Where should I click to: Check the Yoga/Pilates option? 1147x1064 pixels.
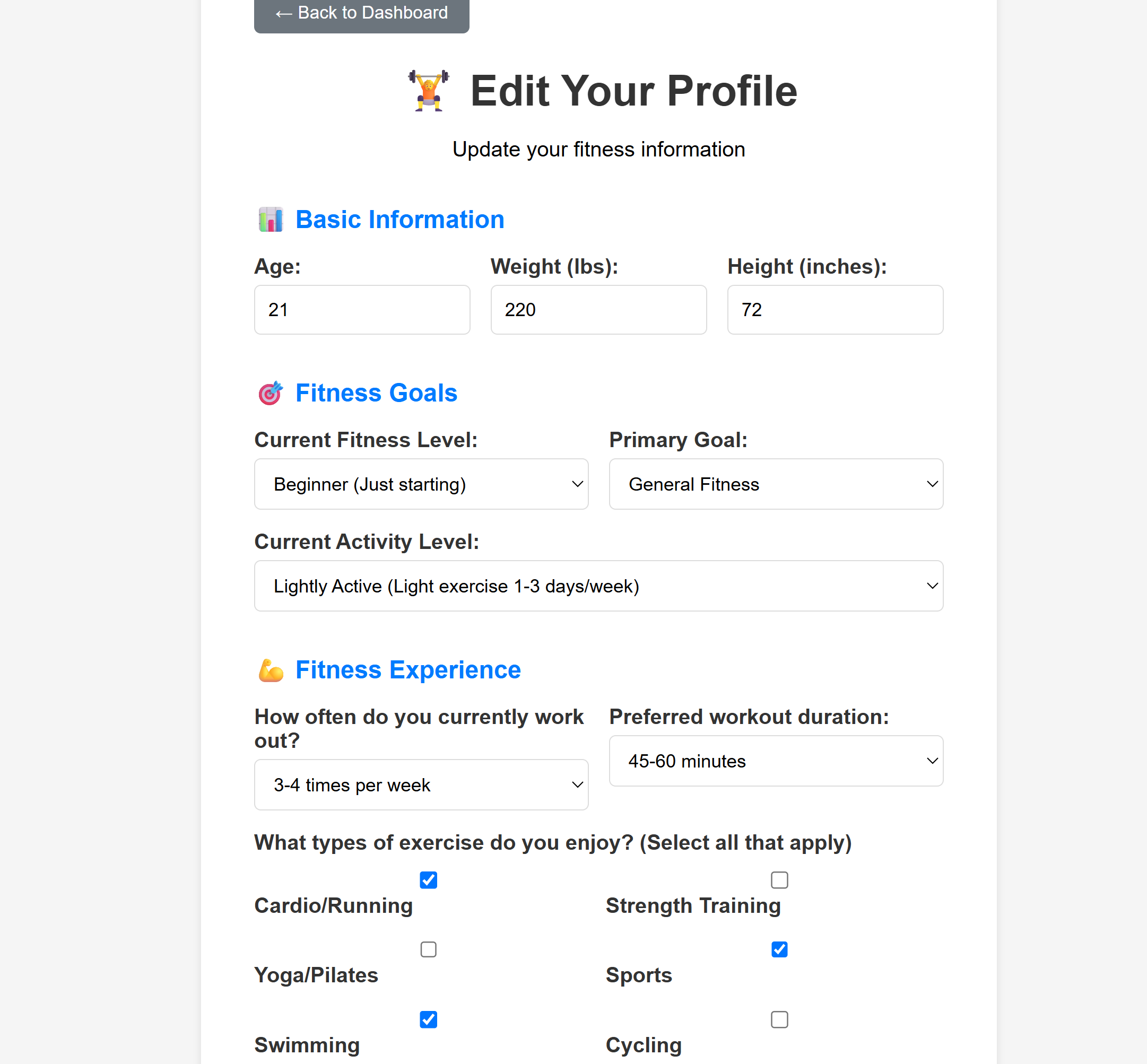pos(428,950)
